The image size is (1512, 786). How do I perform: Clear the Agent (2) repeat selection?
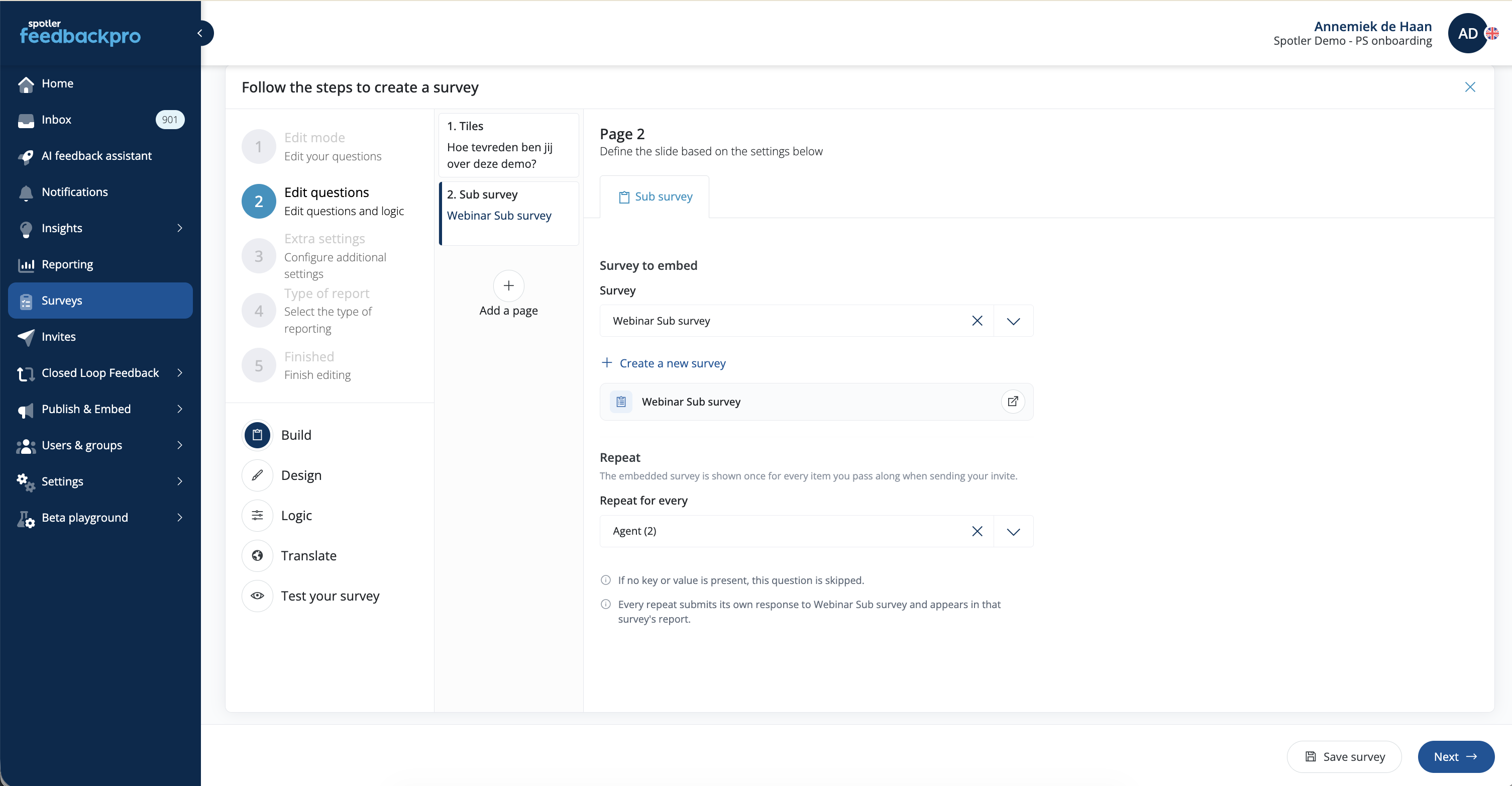(978, 531)
